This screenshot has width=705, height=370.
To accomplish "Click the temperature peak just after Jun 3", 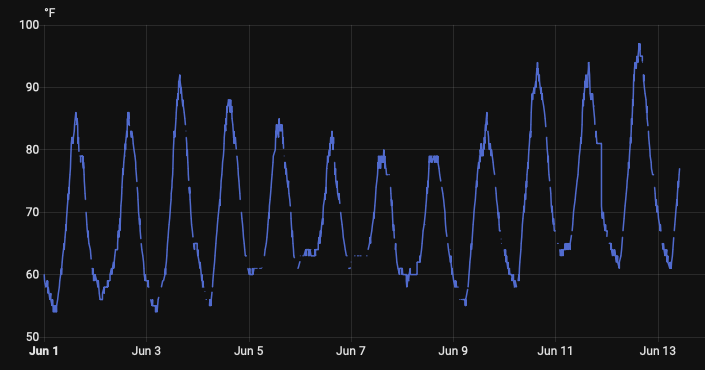I will (180, 76).
